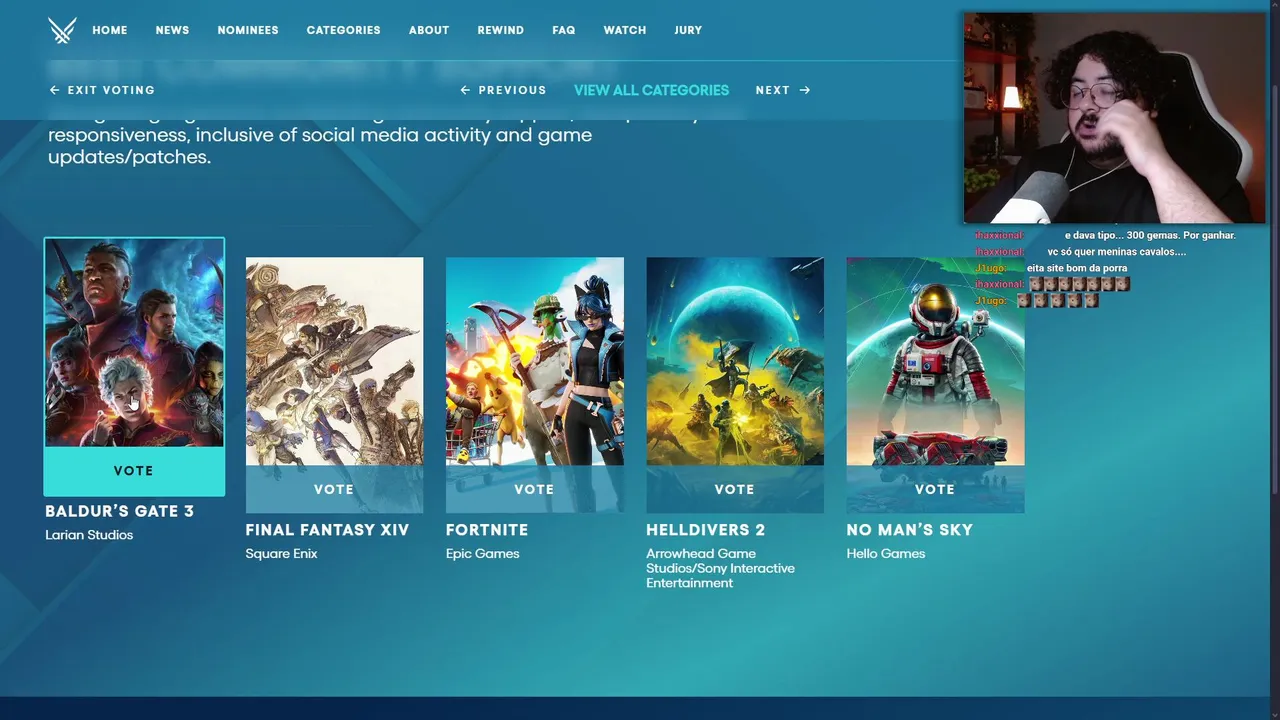1280x720 pixels.
Task: Vote for No Man's Sky
Action: [x=935, y=489]
